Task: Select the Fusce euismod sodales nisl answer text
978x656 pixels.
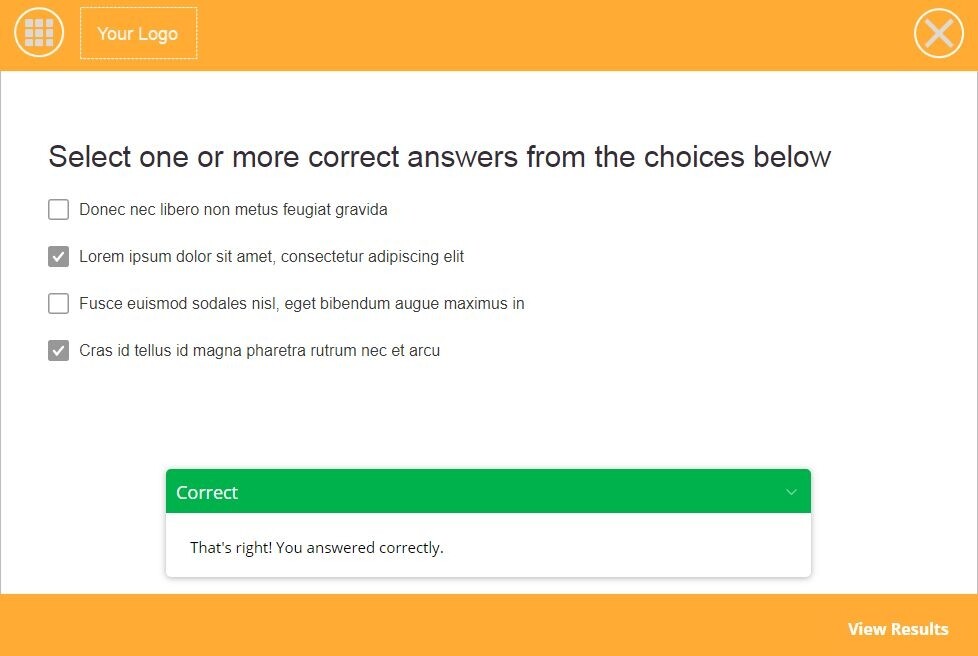Action: coord(302,304)
